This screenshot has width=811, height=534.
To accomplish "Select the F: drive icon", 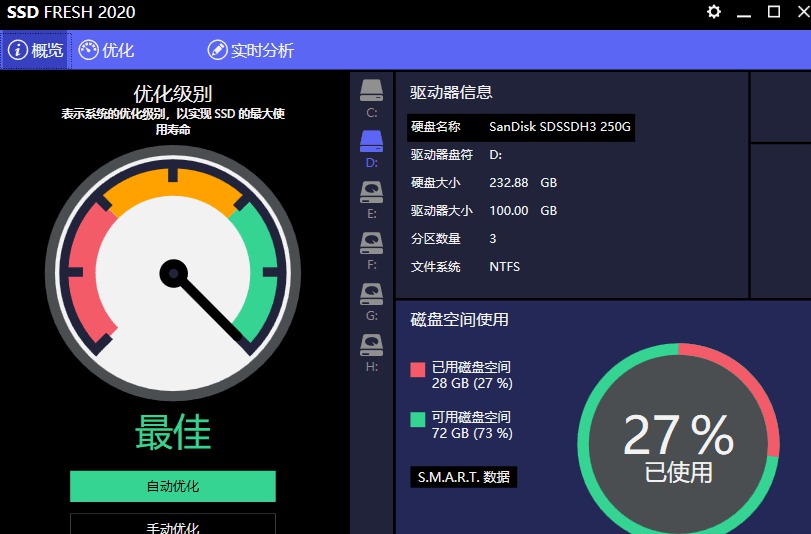I will [x=371, y=243].
